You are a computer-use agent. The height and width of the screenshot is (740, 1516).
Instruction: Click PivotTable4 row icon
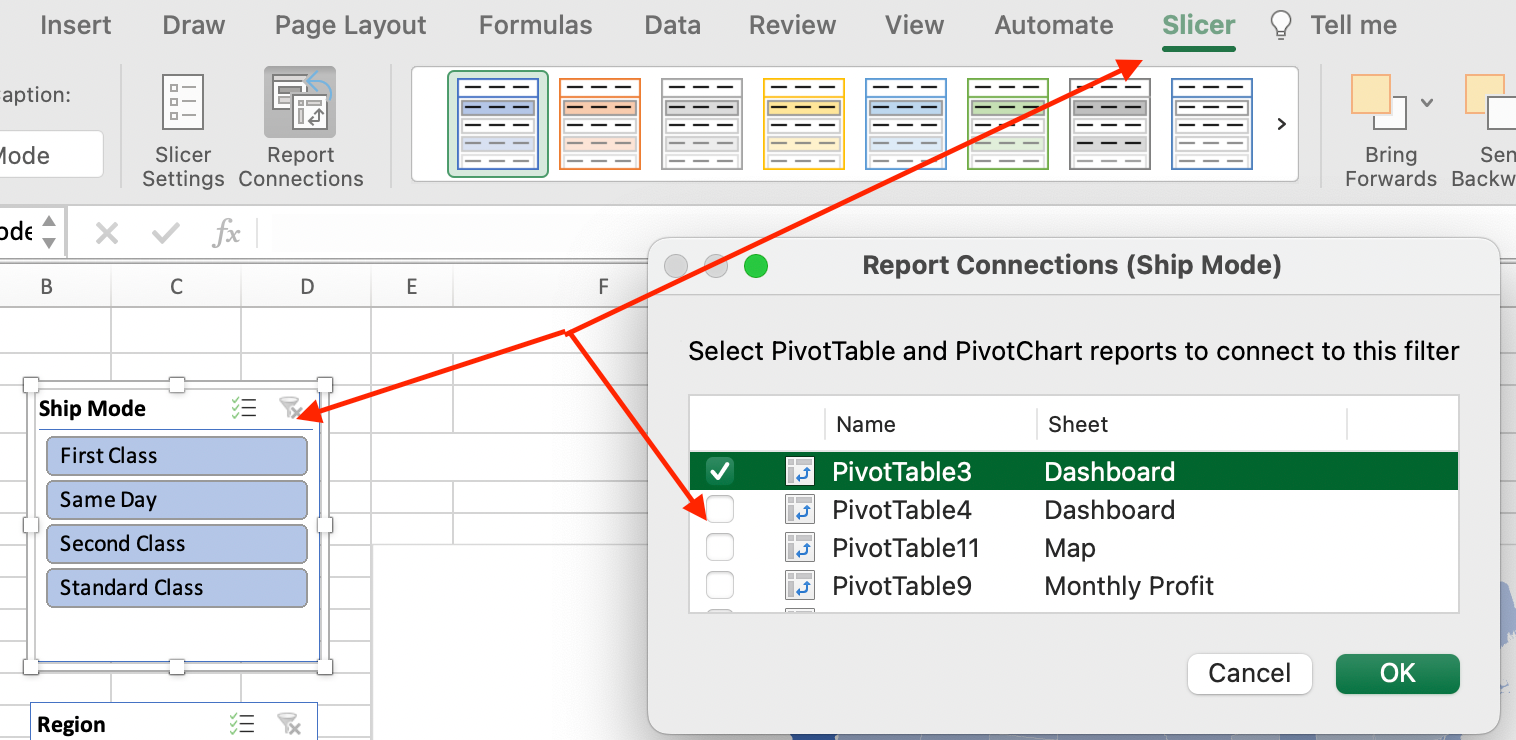click(x=800, y=510)
